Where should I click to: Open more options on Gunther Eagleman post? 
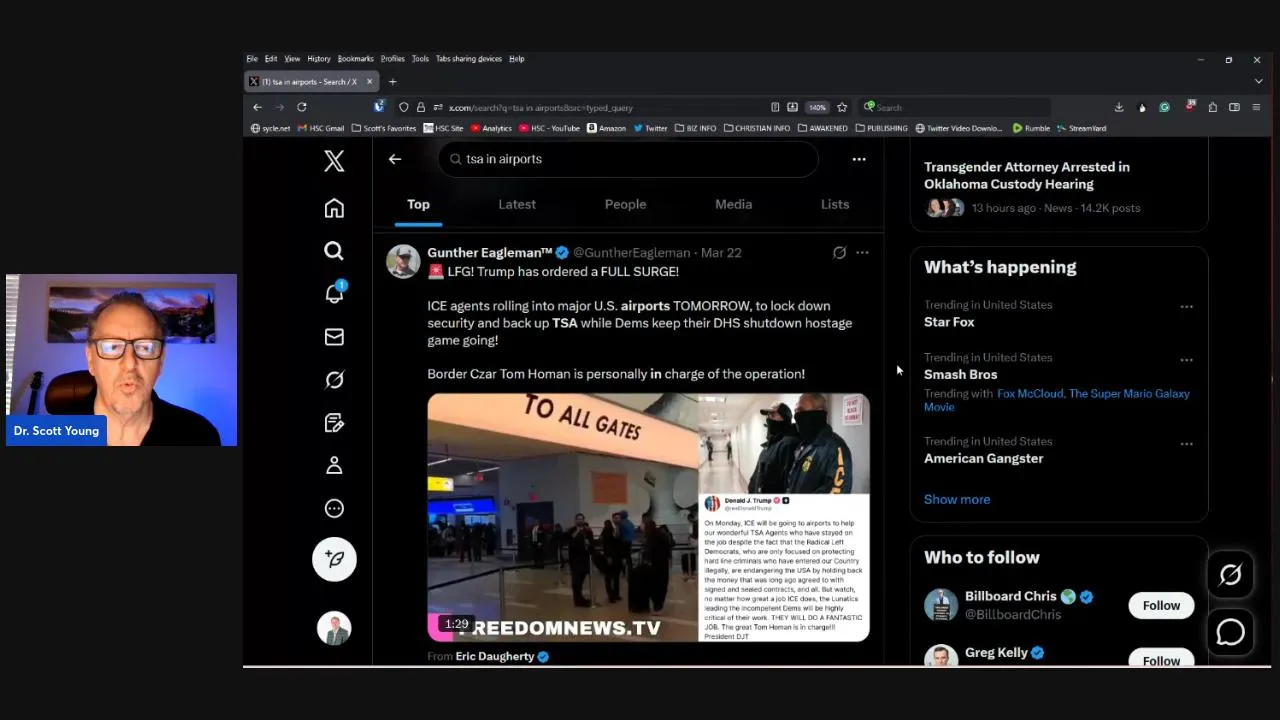862,253
